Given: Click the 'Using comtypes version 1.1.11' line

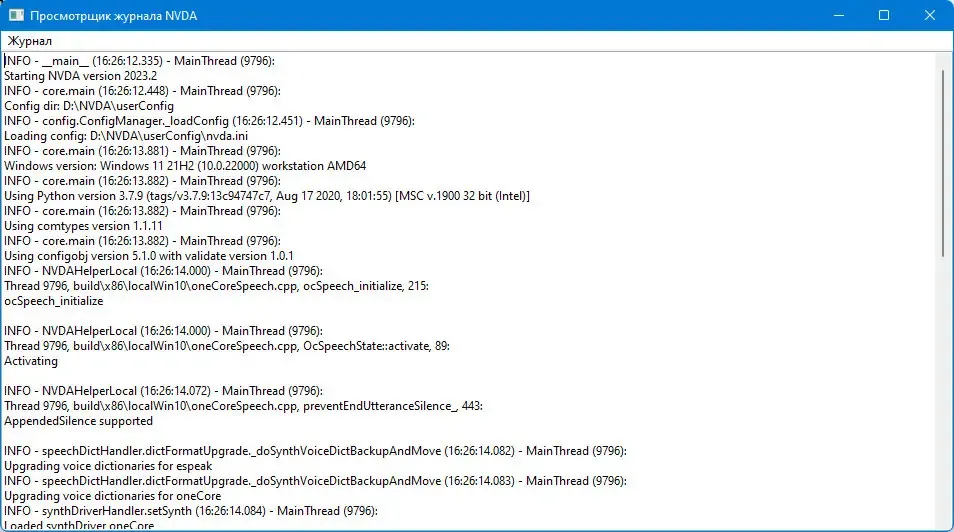Looking at the screenshot, I should point(83,226).
